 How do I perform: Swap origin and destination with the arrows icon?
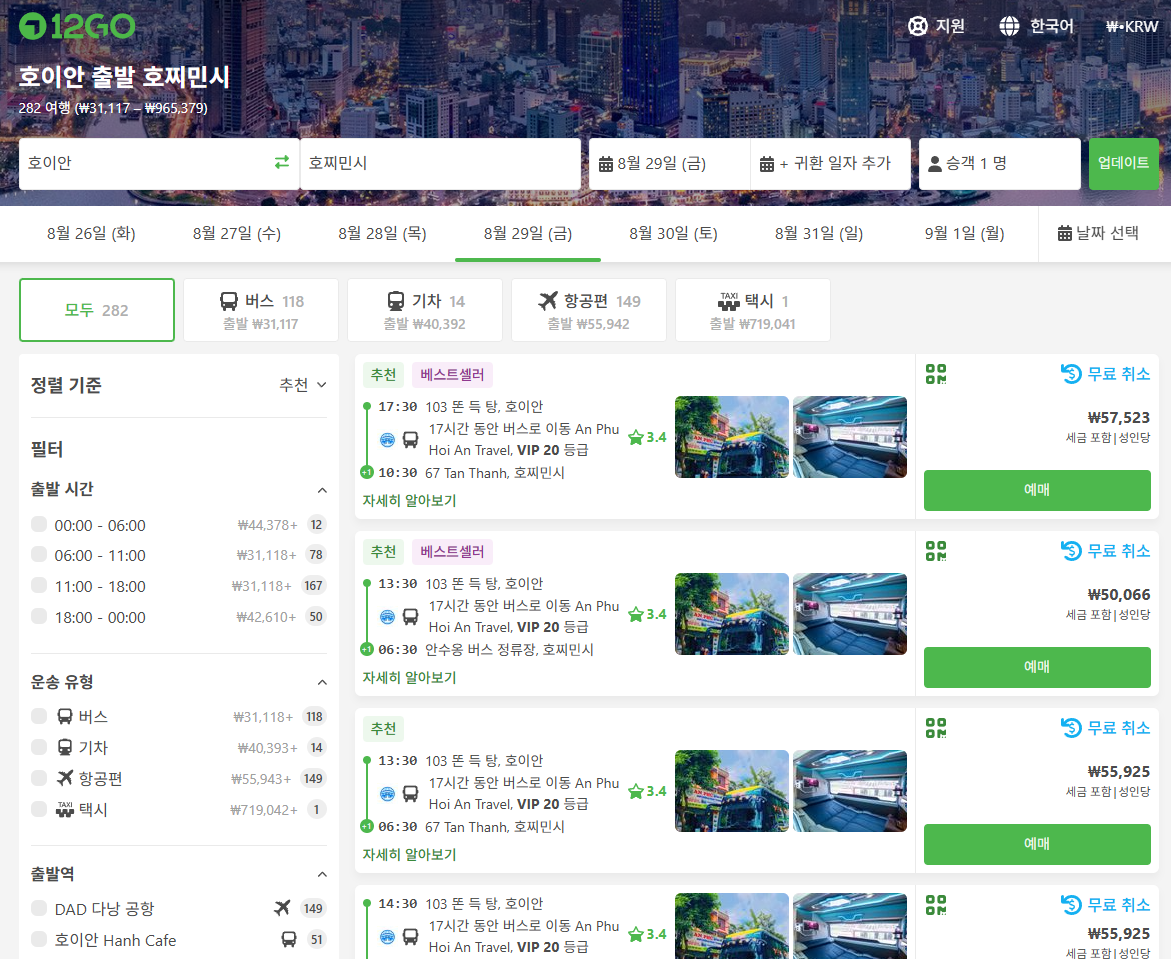(282, 162)
